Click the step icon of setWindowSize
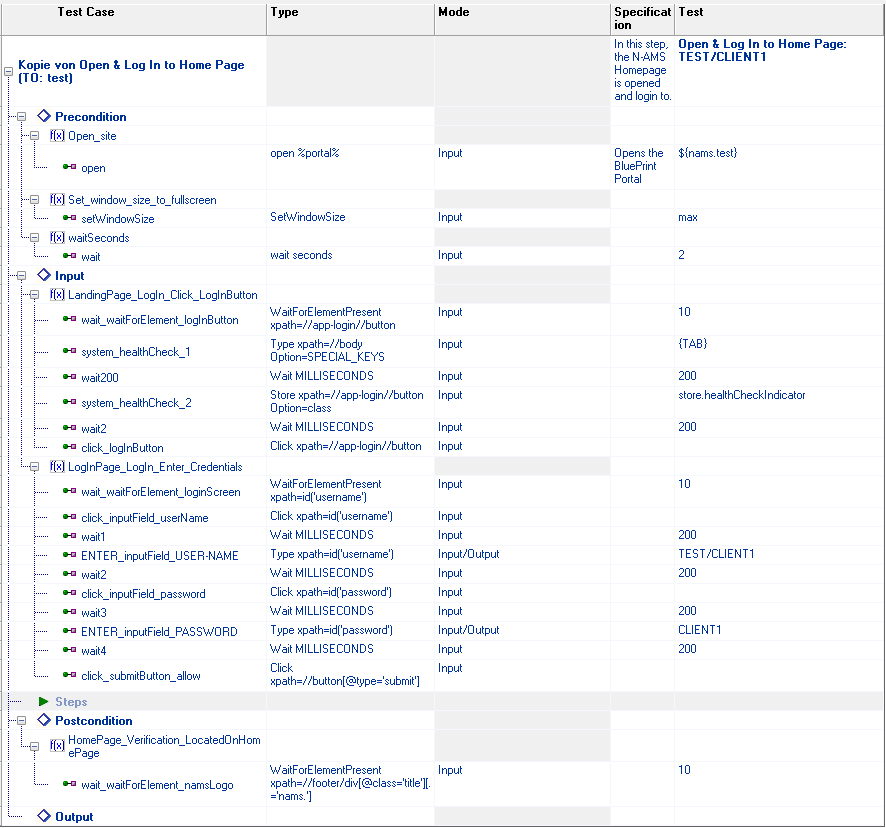This screenshot has height=828, width=886. [70, 218]
